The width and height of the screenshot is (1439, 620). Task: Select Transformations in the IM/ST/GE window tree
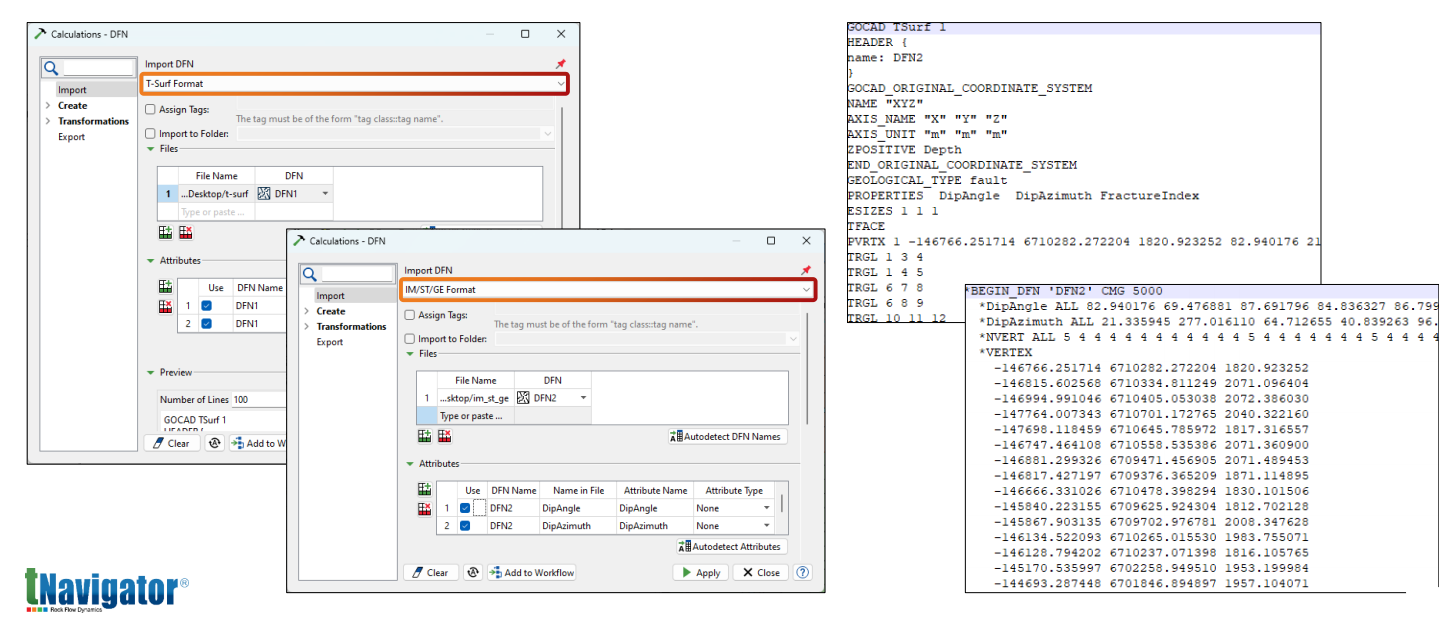[x=352, y=327]
